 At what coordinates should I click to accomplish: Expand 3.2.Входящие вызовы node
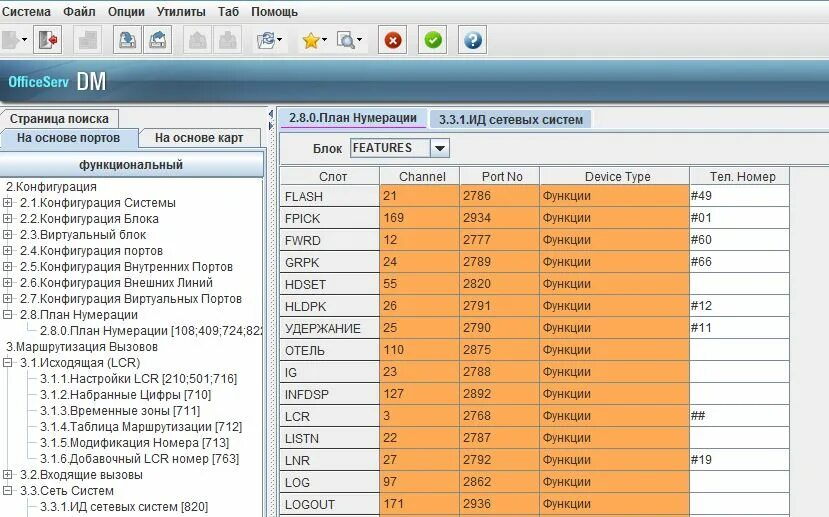[7, 475]
